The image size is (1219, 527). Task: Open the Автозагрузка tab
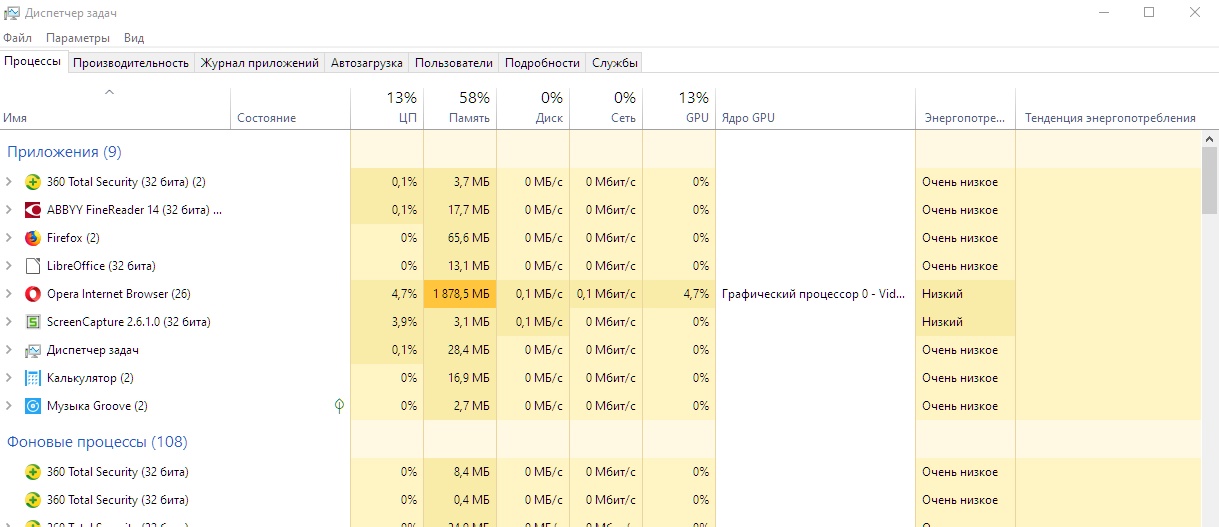tap(367, 62)
